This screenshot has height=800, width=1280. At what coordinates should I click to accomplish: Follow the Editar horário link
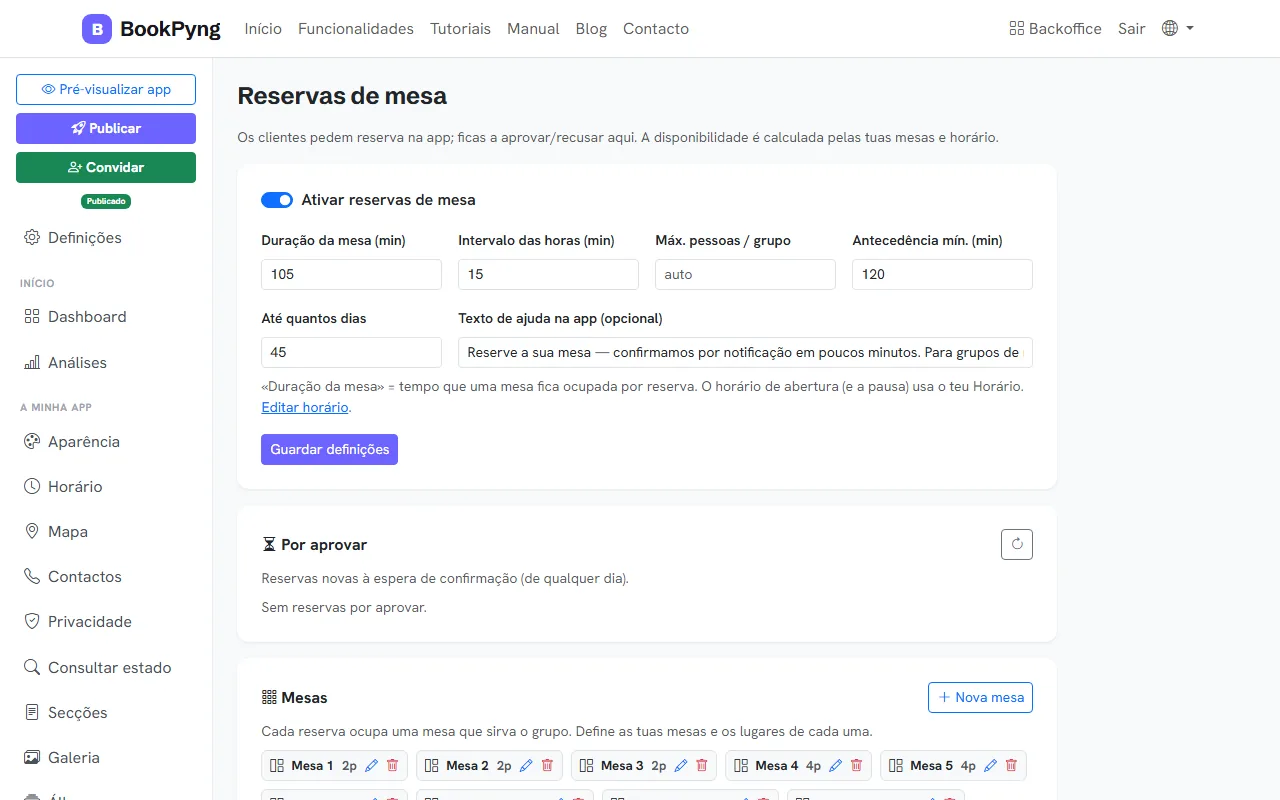(x=305, y=407)
